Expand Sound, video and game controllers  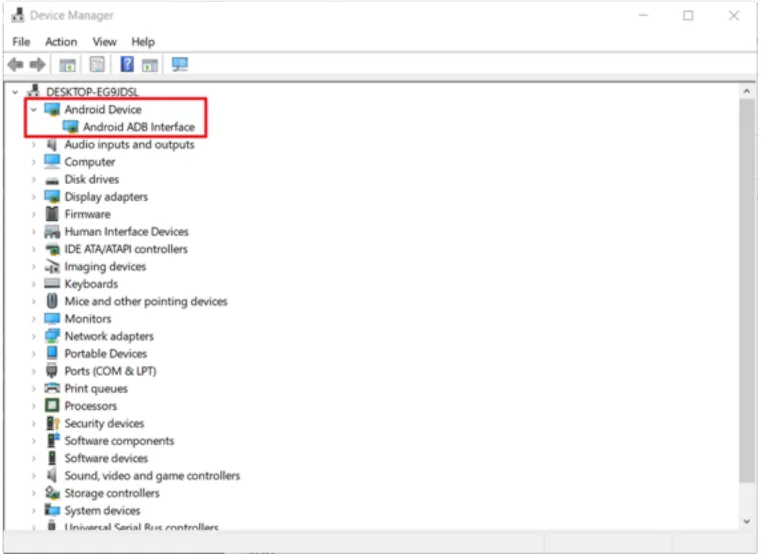click(x=34, y=476)
